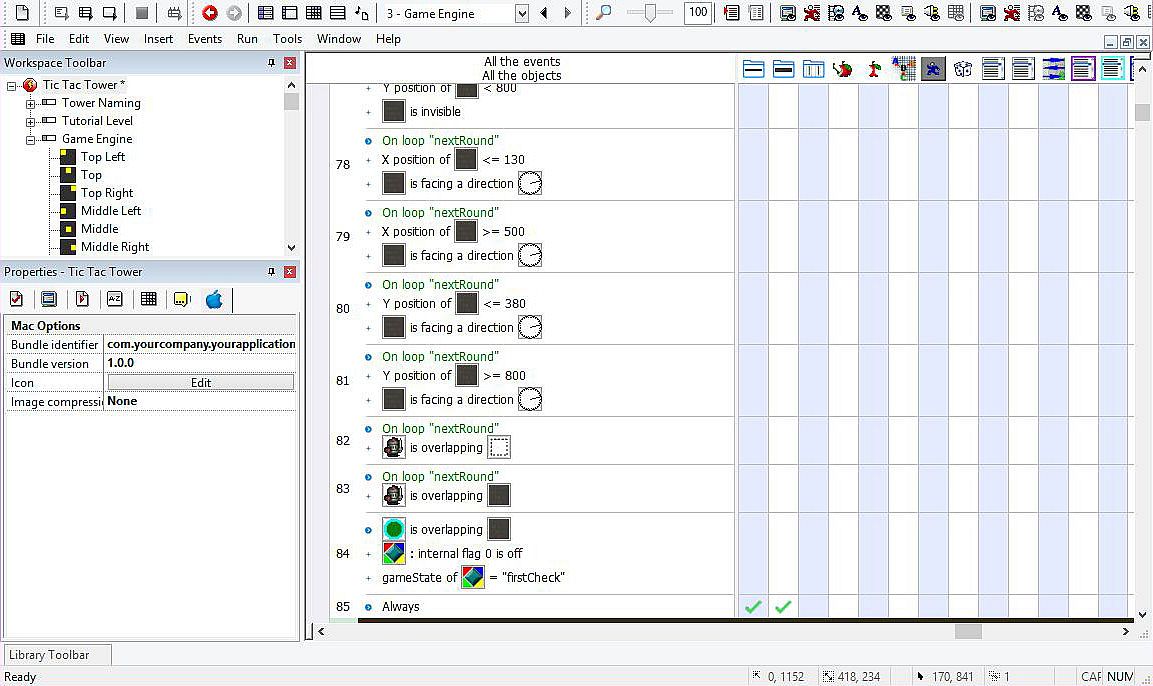This screenshot has width=1153, height=686.
Task: Click the zoom slider handle in toolbar
Action: [x=652, y=13]
